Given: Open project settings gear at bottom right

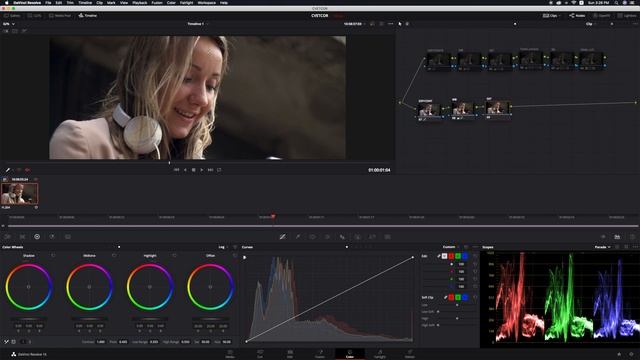Looking at the screenshot, I should tap(631, 354).
